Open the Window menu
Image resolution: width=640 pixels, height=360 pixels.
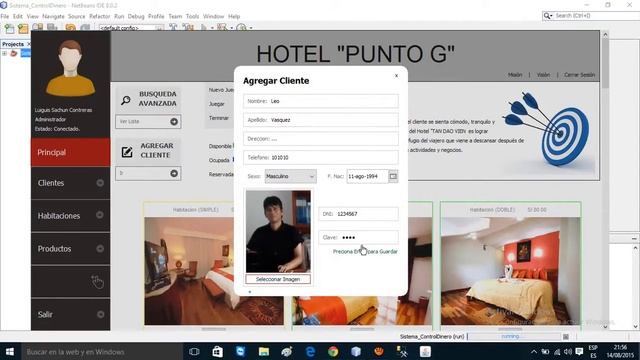[x=213, y=16]
